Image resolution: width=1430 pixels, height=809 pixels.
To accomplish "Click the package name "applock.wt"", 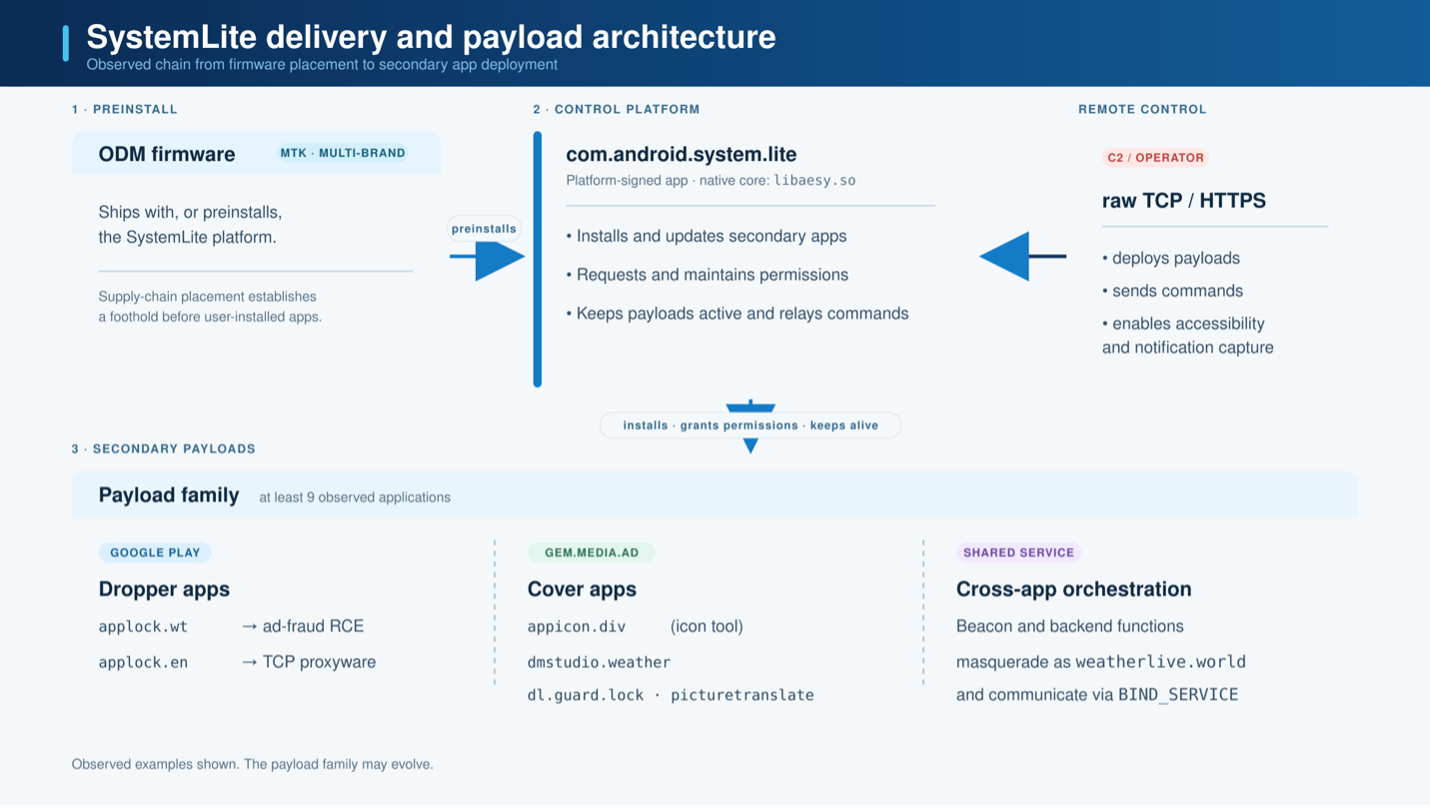I will point(143,627).
